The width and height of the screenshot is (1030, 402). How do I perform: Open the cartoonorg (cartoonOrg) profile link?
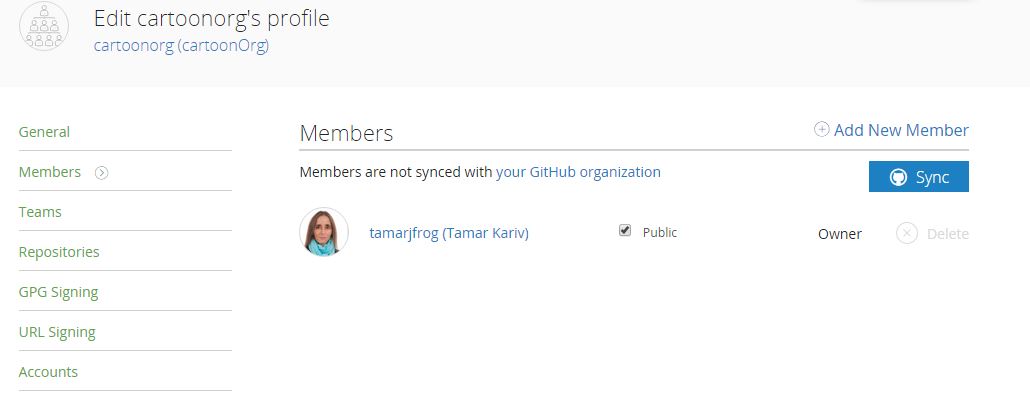tap(181, 46)
